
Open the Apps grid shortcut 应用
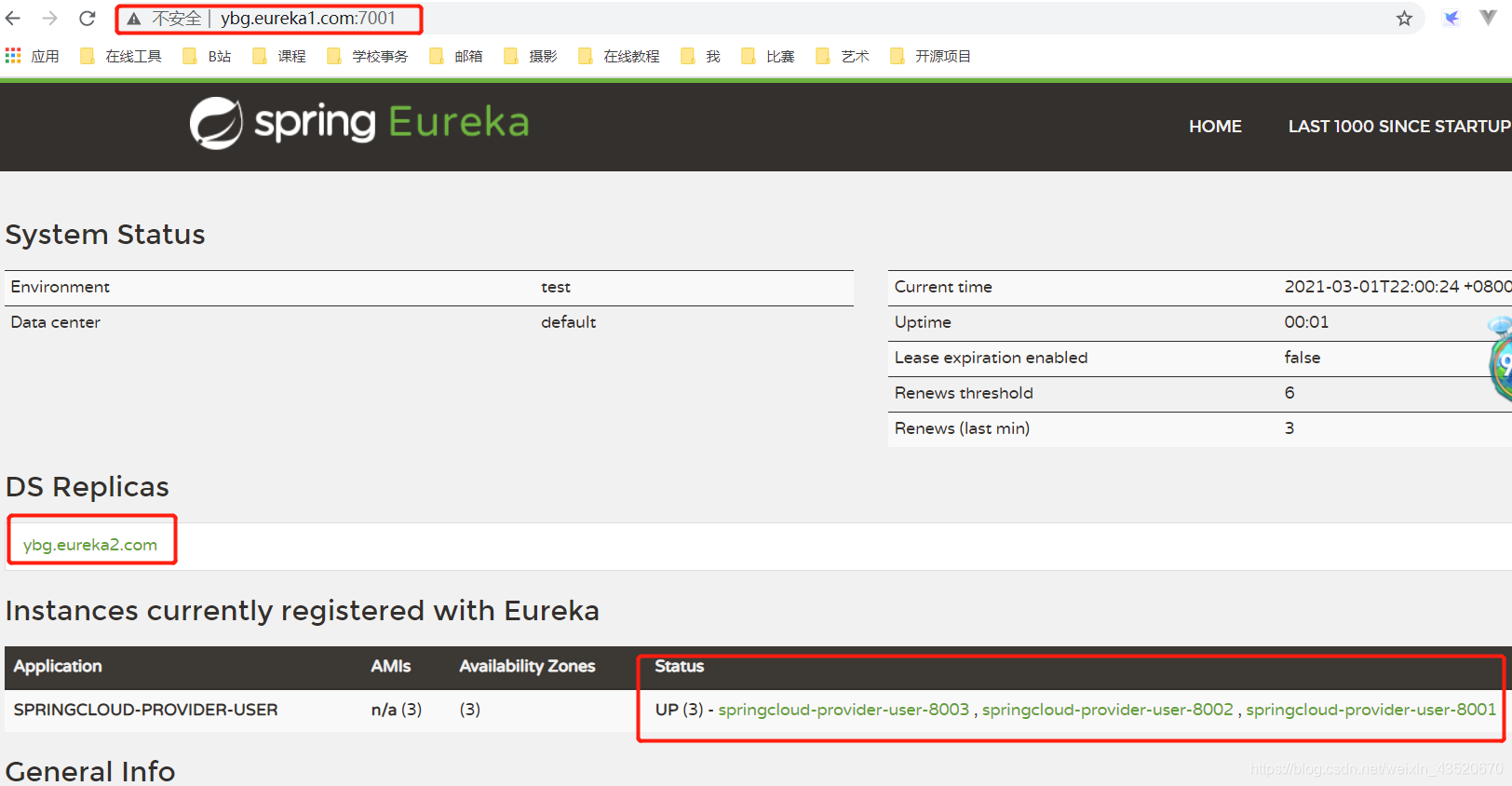tap(32, 56)
